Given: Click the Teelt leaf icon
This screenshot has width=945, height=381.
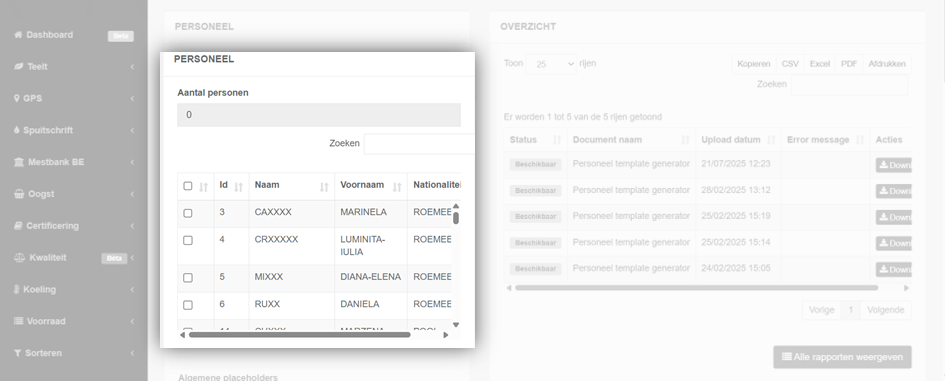Looking at the screenshot, I should (x=18, y=67).
